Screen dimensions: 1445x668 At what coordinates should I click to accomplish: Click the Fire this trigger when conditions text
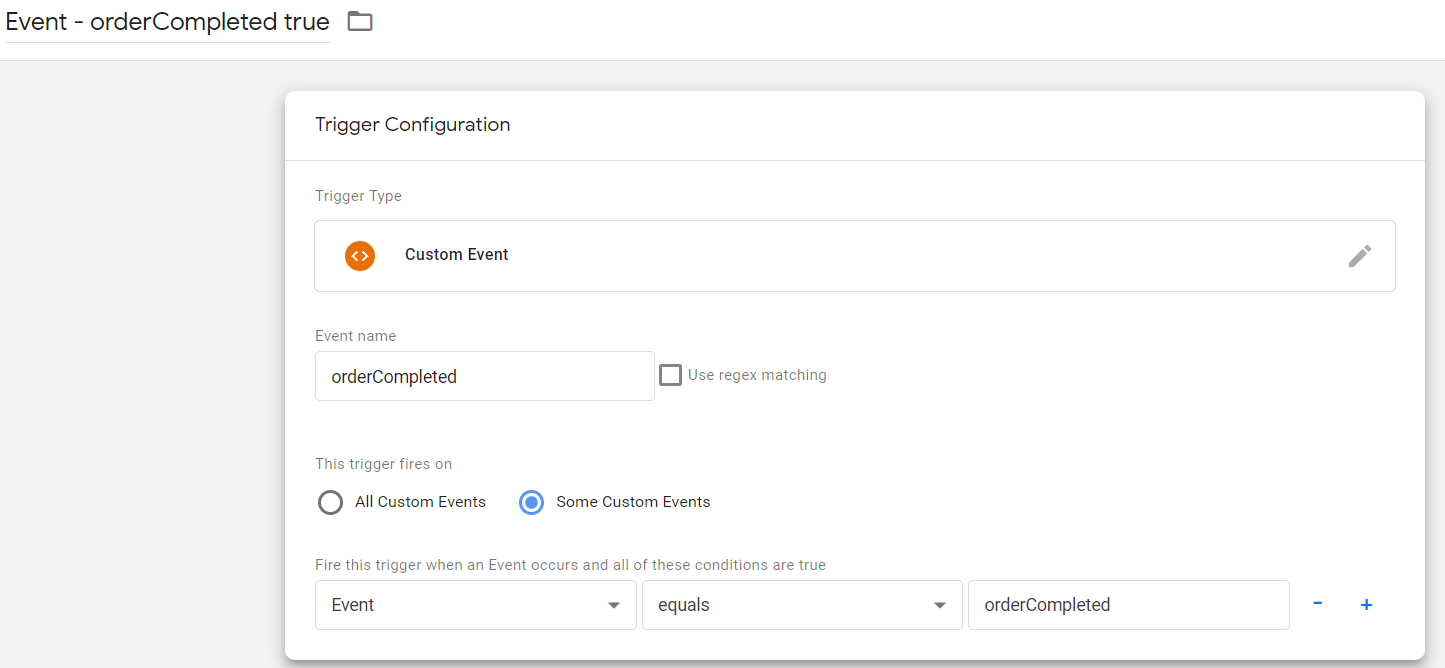click(570, 565)
